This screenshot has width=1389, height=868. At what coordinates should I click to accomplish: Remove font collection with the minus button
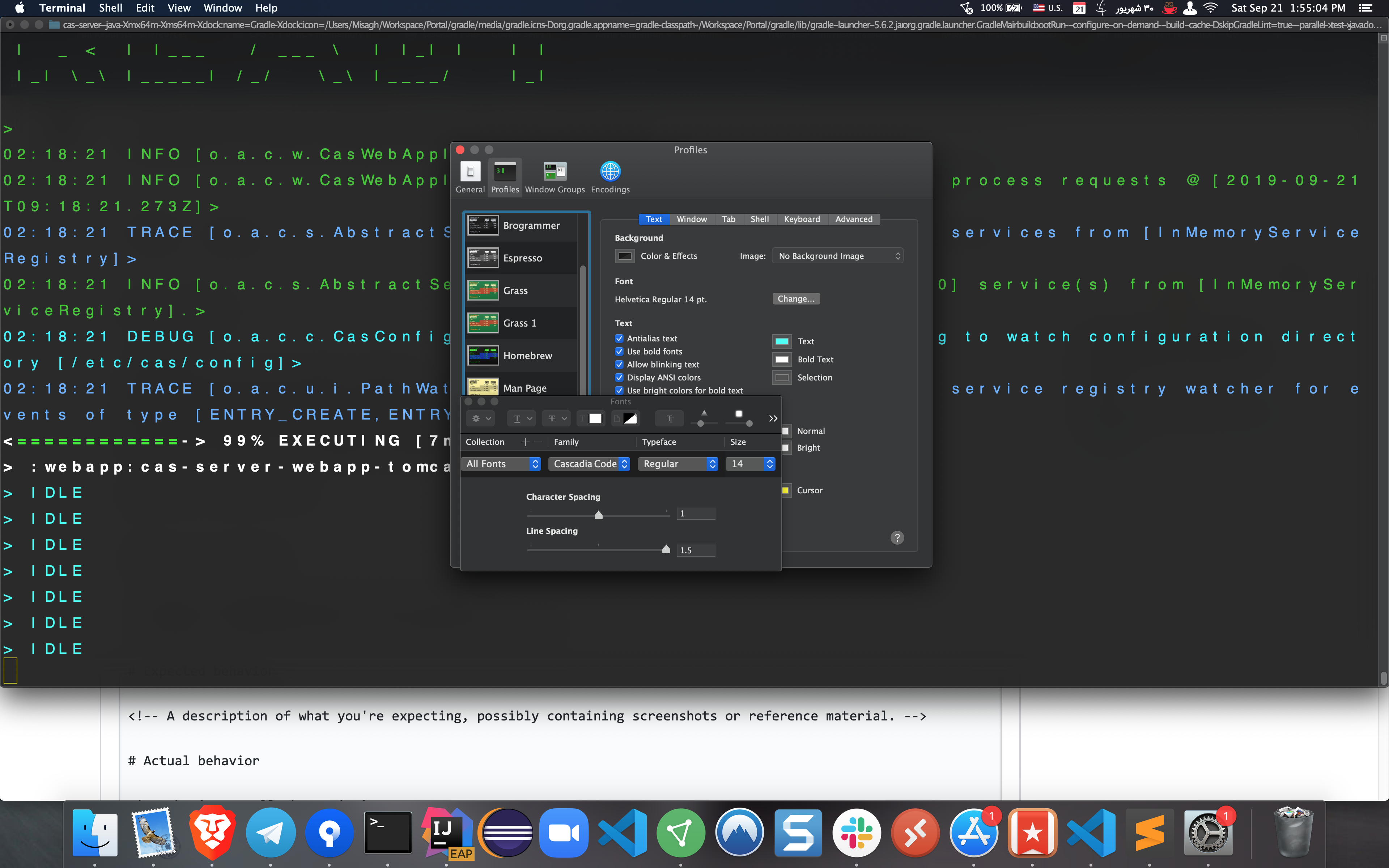point(538,442)
